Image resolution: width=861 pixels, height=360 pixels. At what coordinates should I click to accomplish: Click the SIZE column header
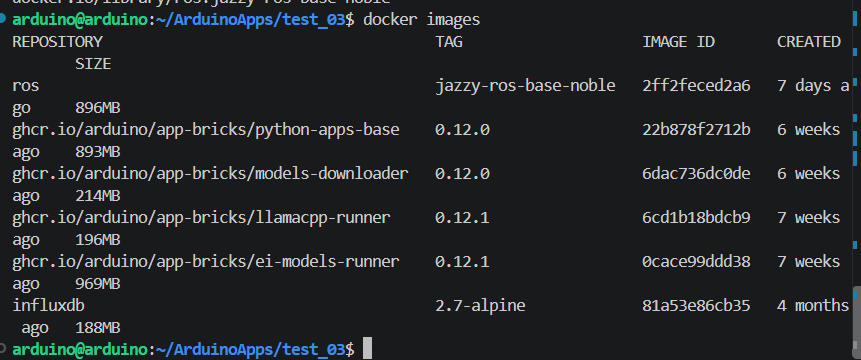coord(93,64)
